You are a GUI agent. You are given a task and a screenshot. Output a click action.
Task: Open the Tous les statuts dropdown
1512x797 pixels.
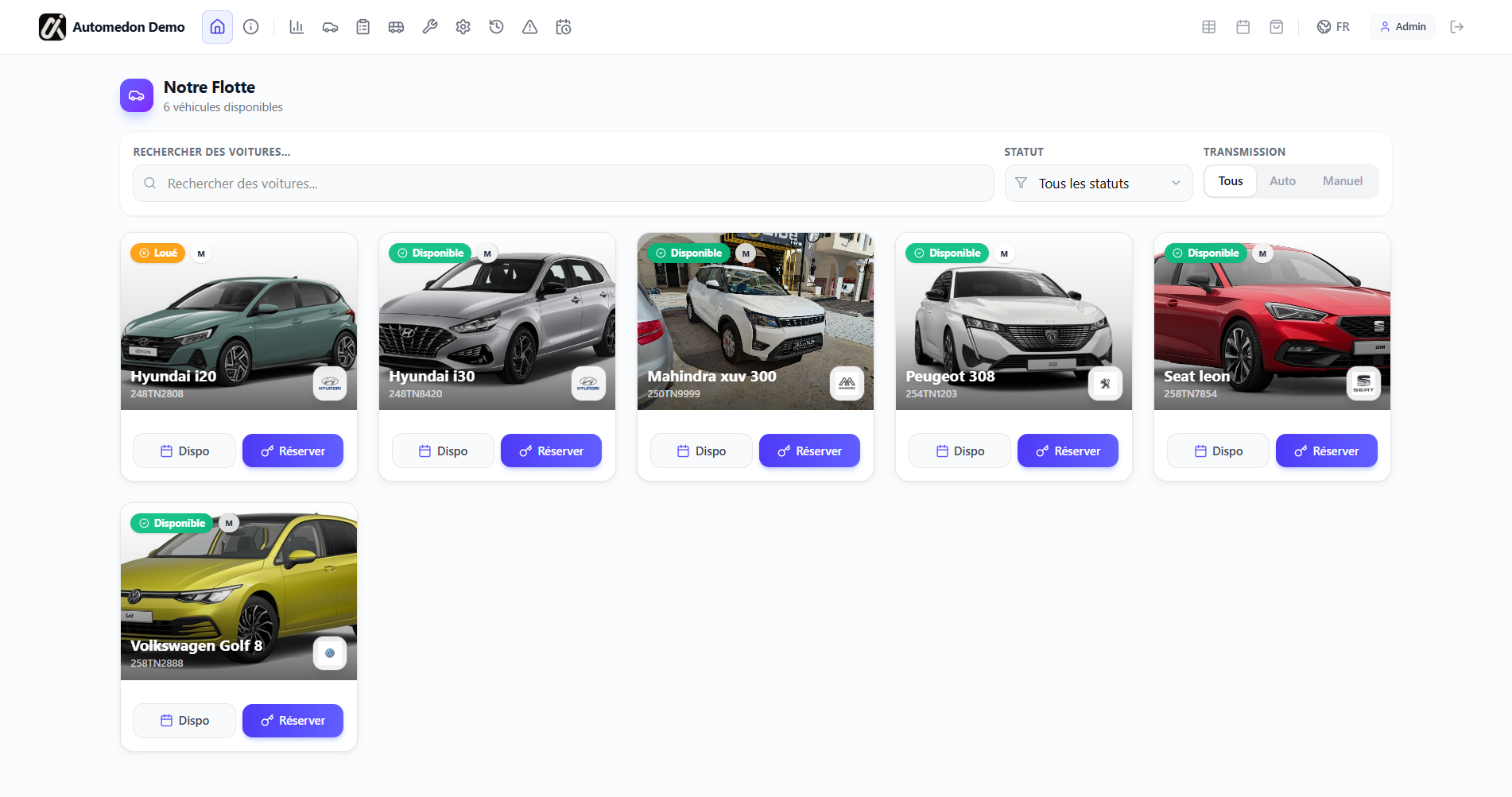click(1098, 183)
